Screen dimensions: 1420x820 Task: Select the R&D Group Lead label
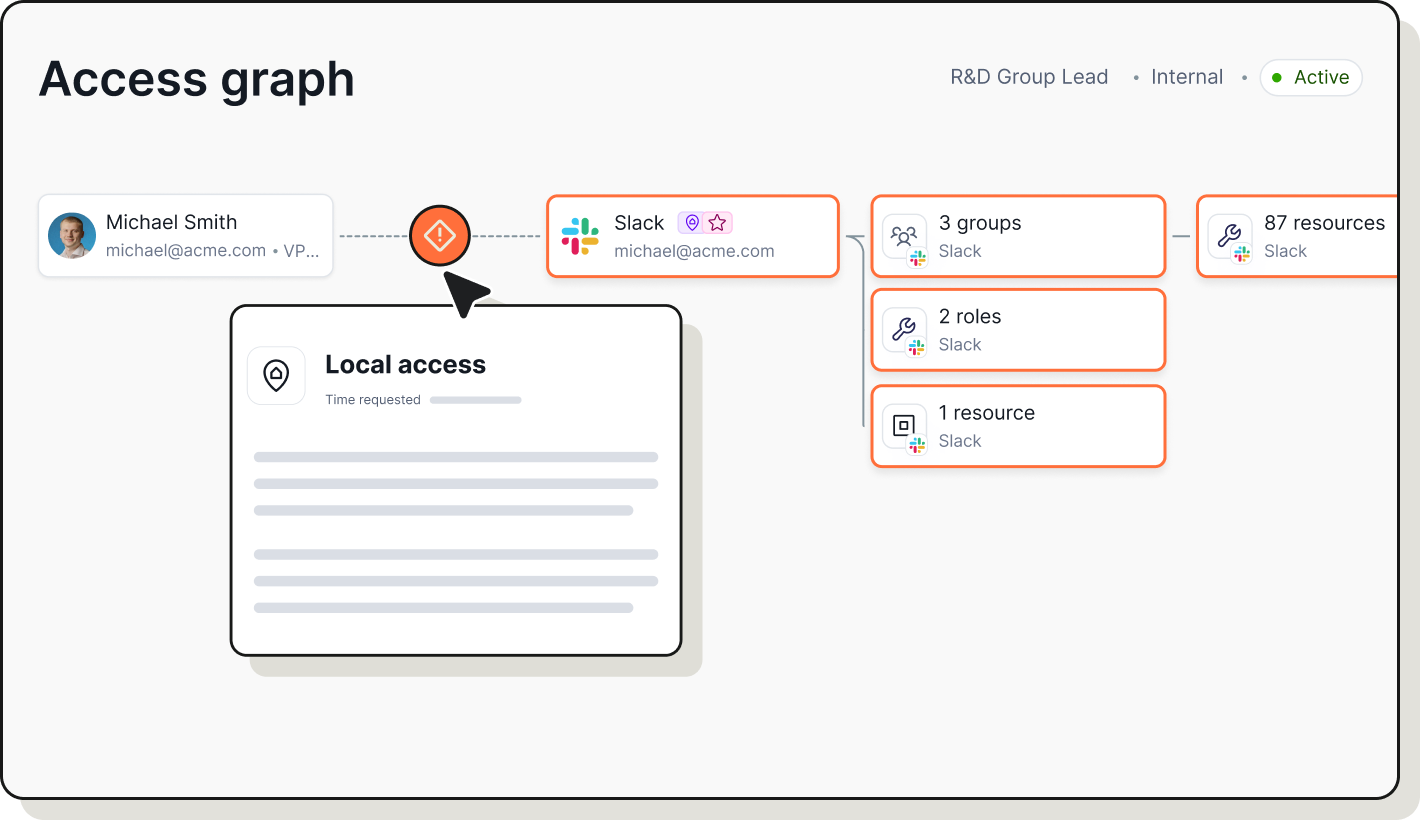pyautogui.click(x=1030, y=76)
